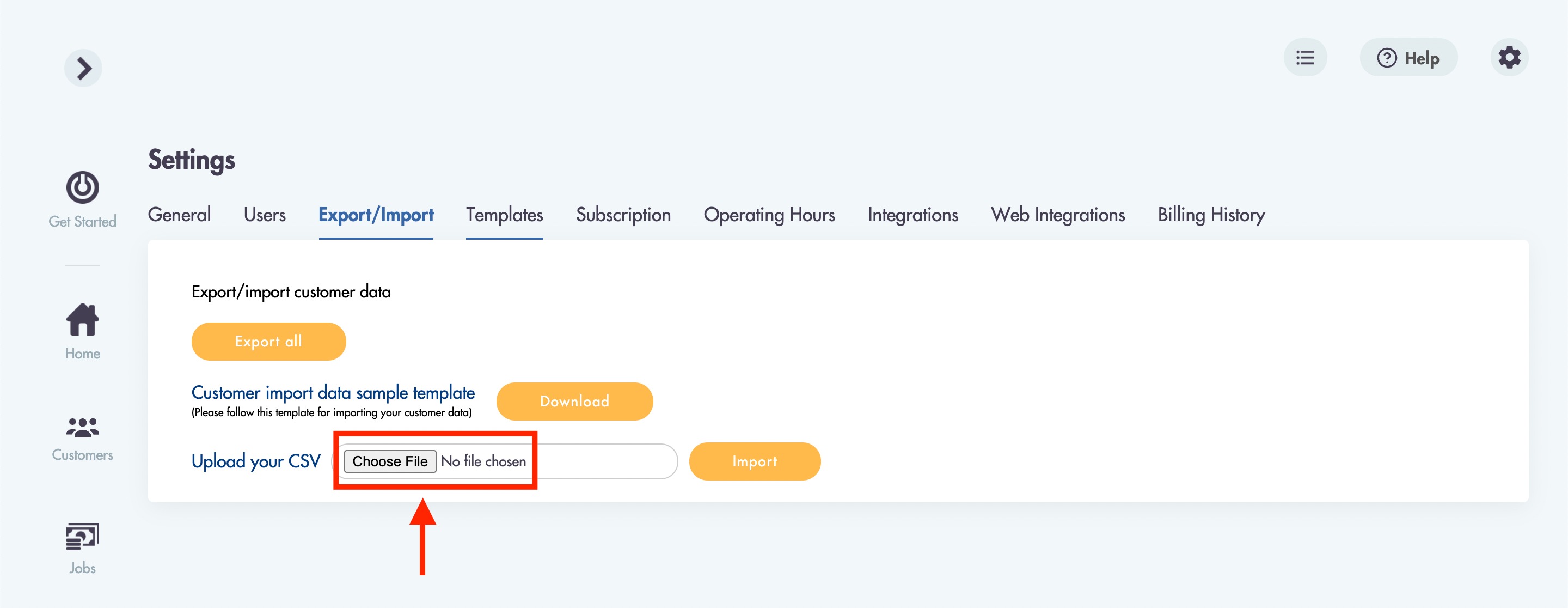The height and width of the screenshot is (608, 1568).
Task: Open the list menu icon in header
Action: click(x=1305, y=58)
